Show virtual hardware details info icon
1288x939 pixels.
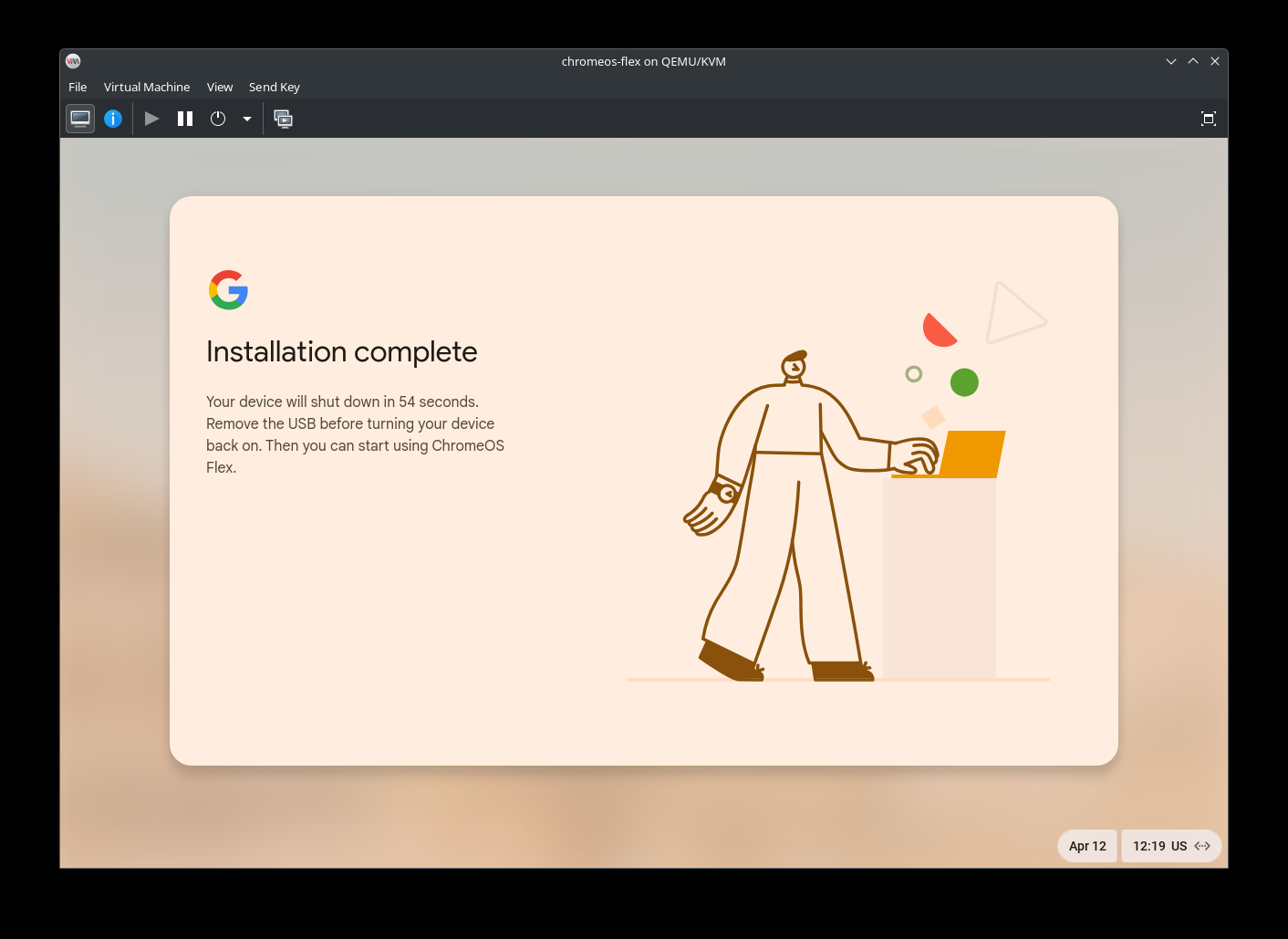pyautogui.click(x=113, y=119)
